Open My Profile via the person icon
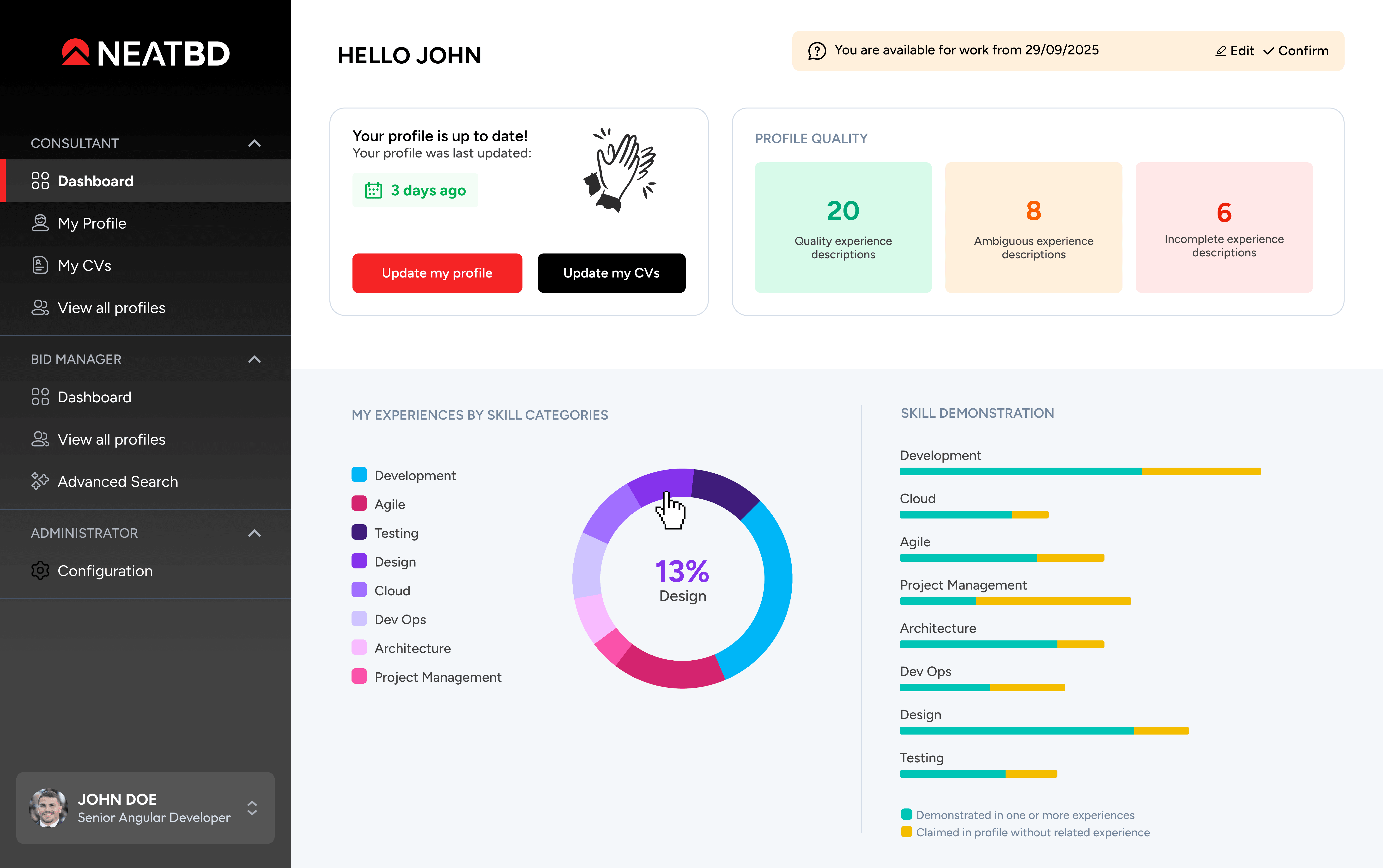The height and width of the screenshot is (868, 1383). coord(40,223)
